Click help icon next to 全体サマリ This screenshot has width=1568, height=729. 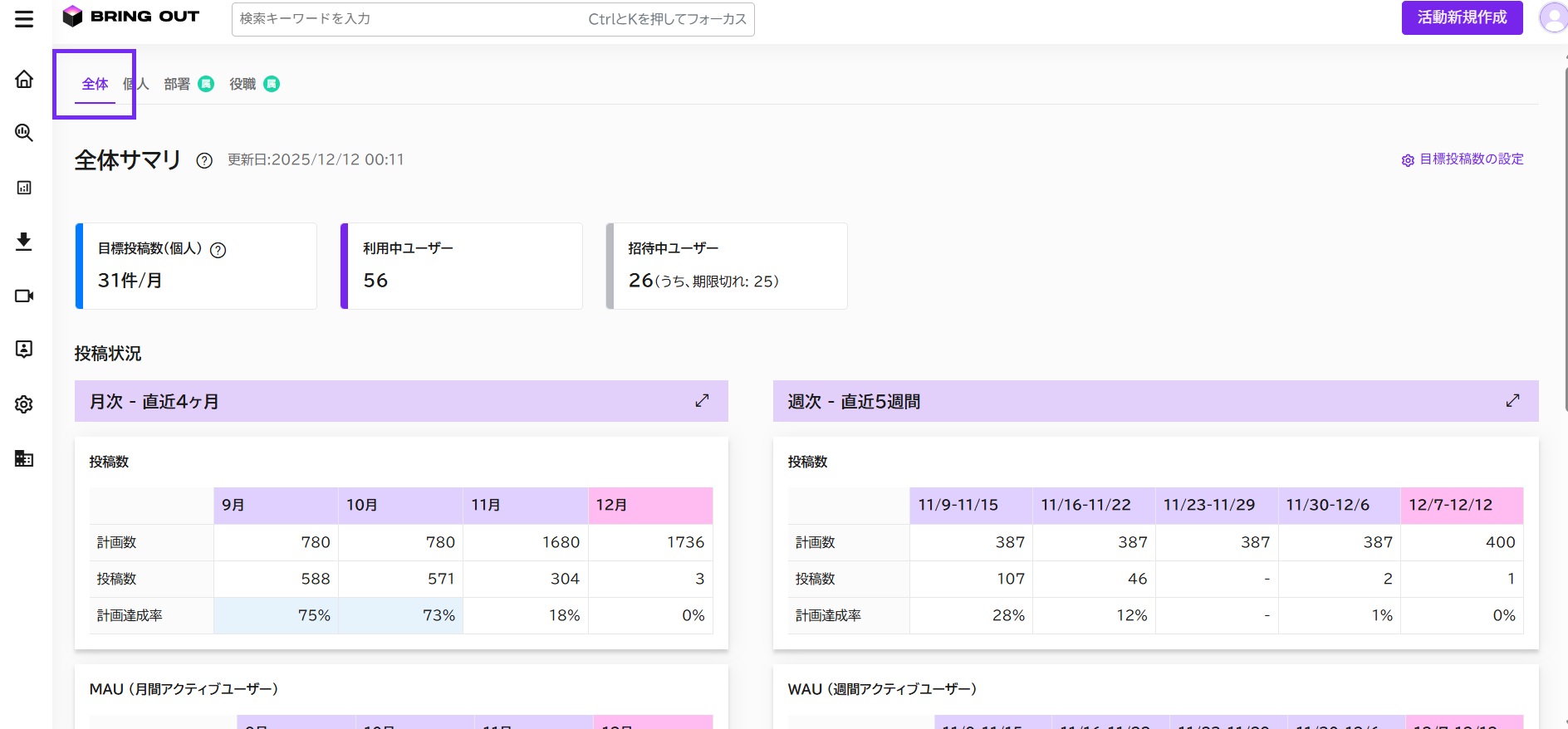click(204, 161)
